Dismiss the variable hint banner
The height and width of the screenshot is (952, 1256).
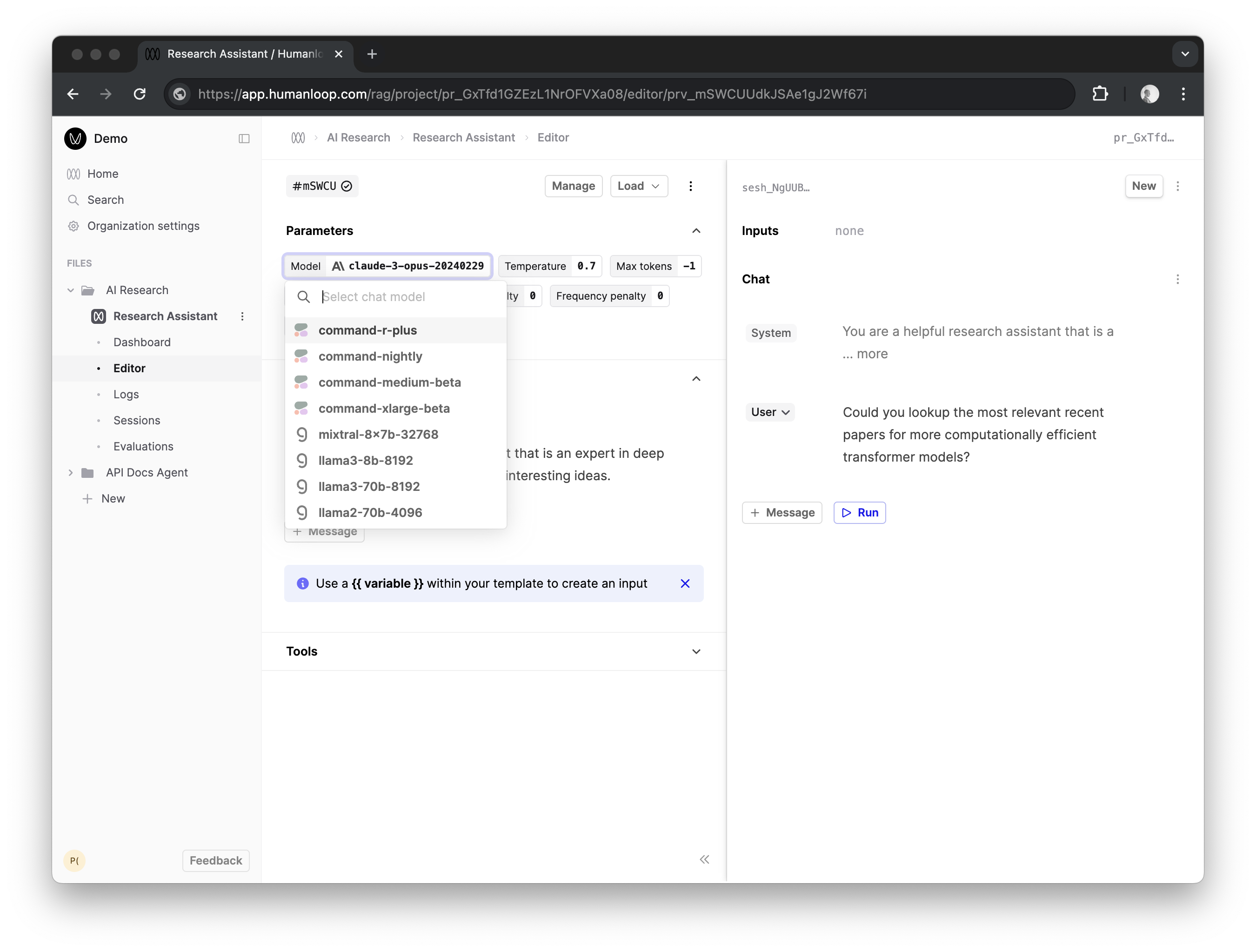click(685, 584)
